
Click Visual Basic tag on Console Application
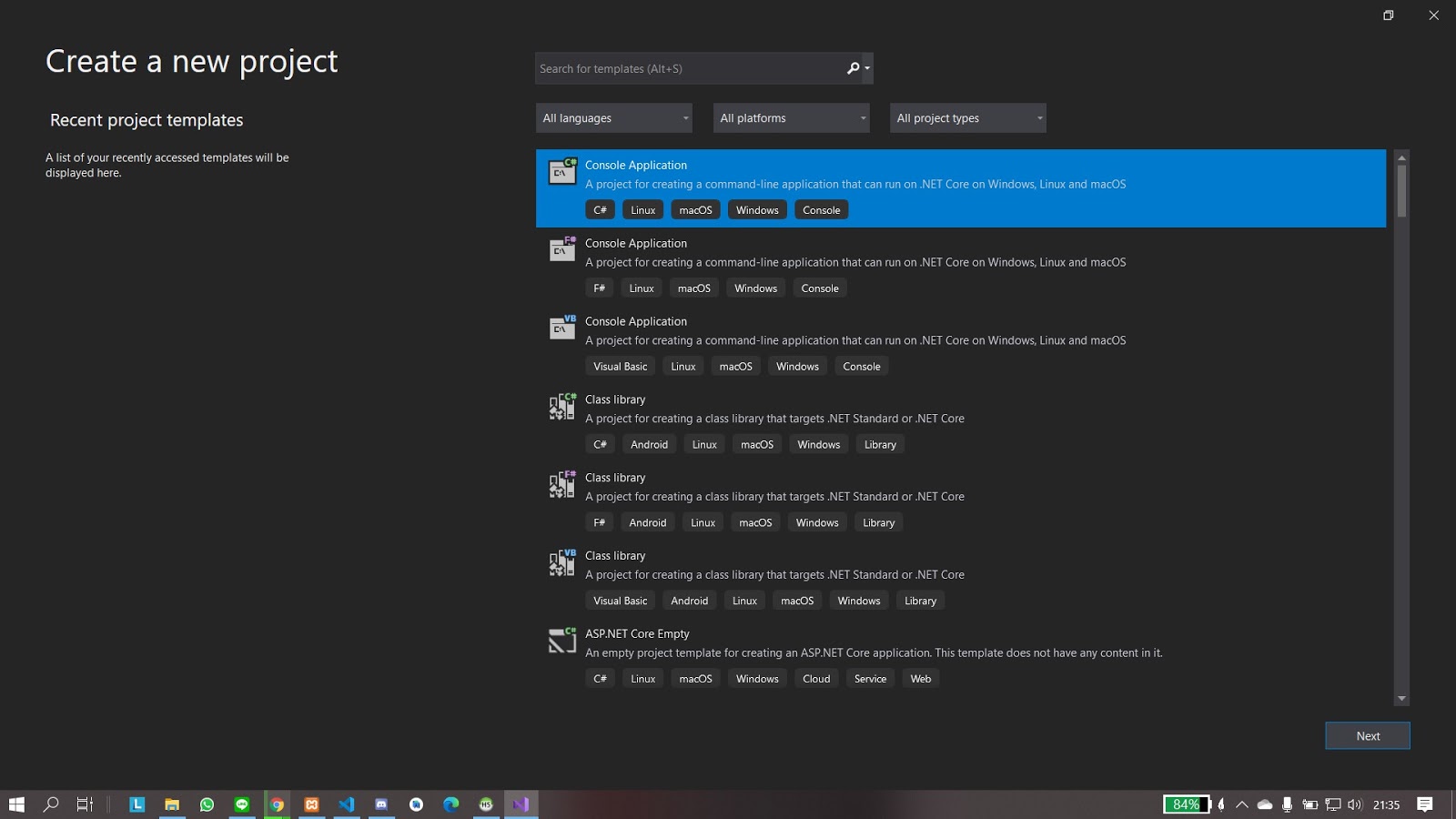point(621,367)
